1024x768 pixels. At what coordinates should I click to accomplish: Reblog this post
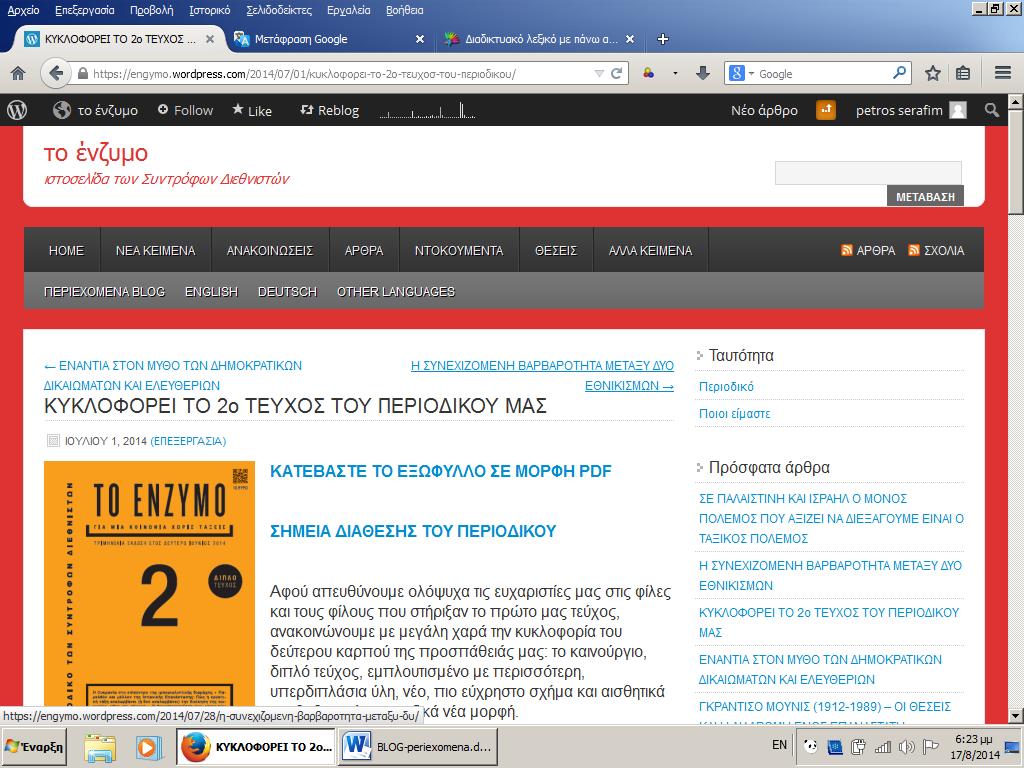(329, 110)
